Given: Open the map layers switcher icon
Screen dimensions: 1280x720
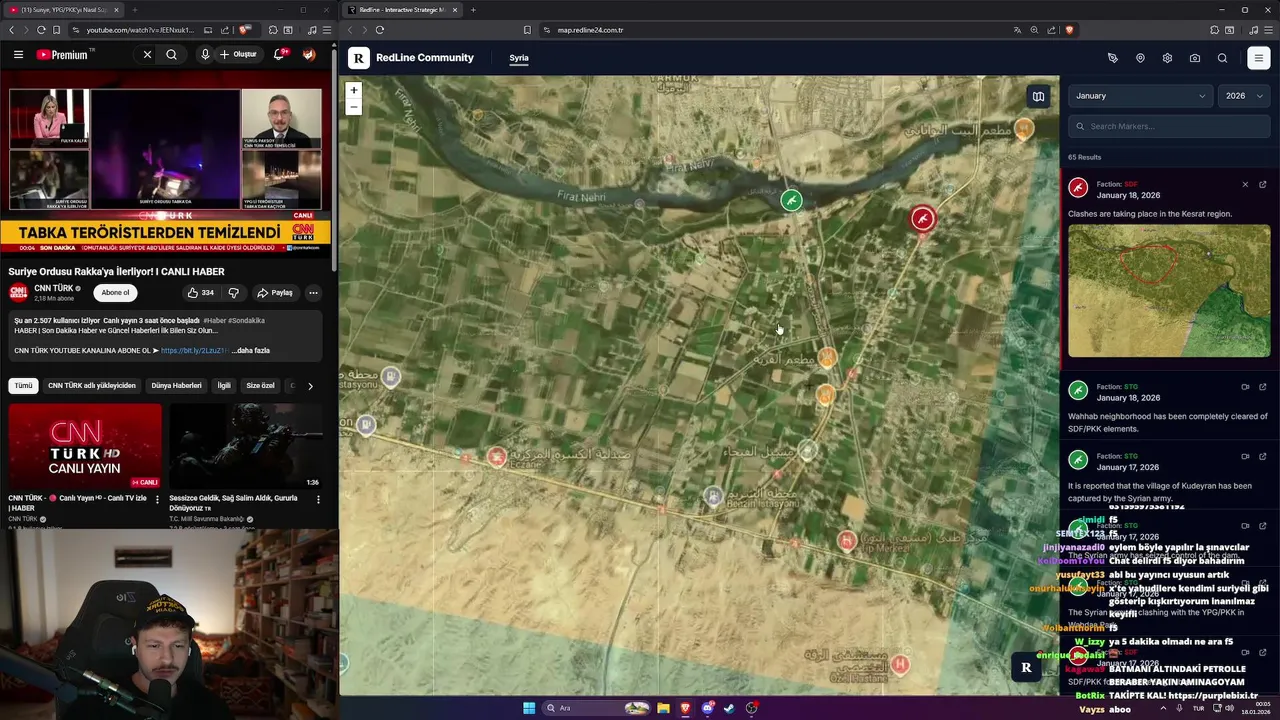Looking at the screenshot, I should [1038, 96].
